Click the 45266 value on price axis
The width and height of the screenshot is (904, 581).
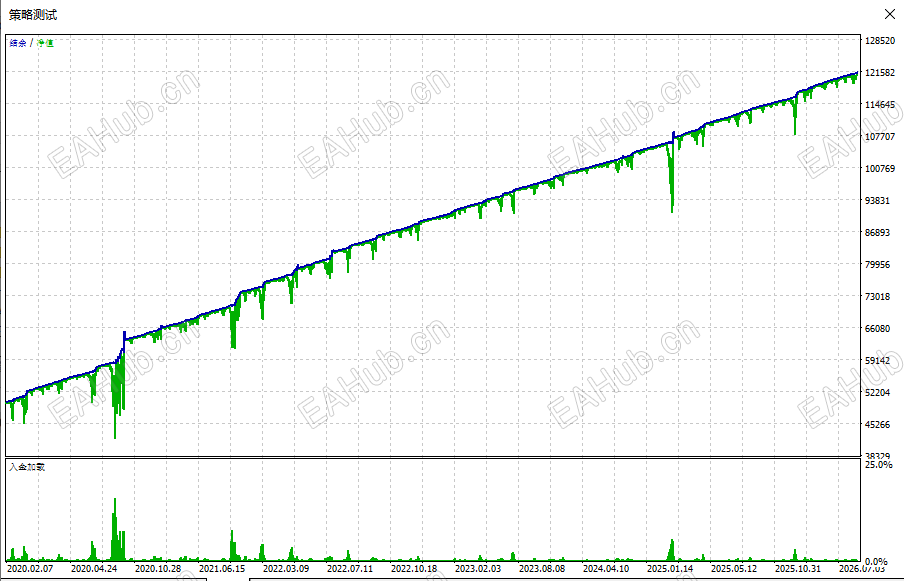(x=877, y=425)
